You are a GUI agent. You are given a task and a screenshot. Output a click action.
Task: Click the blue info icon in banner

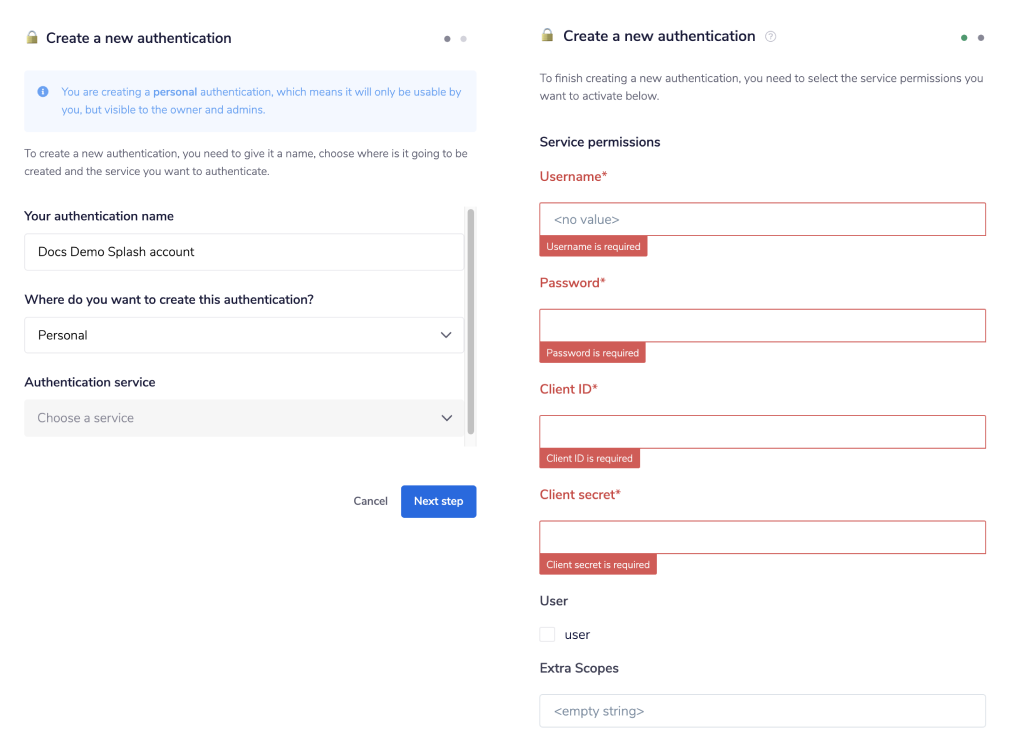tap(43, 92)
